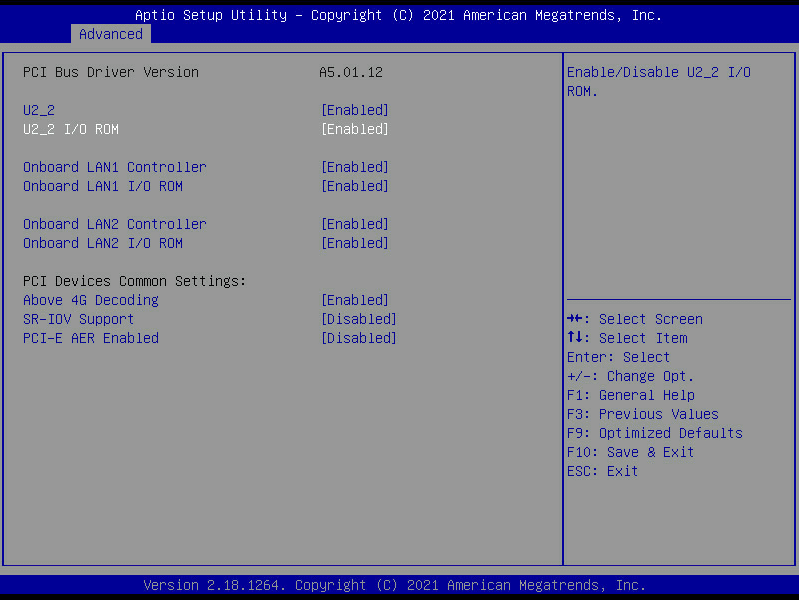Select Onboard LAN1 Controller setting
This screenshot has width=801, height=600.
pos(114,167)
